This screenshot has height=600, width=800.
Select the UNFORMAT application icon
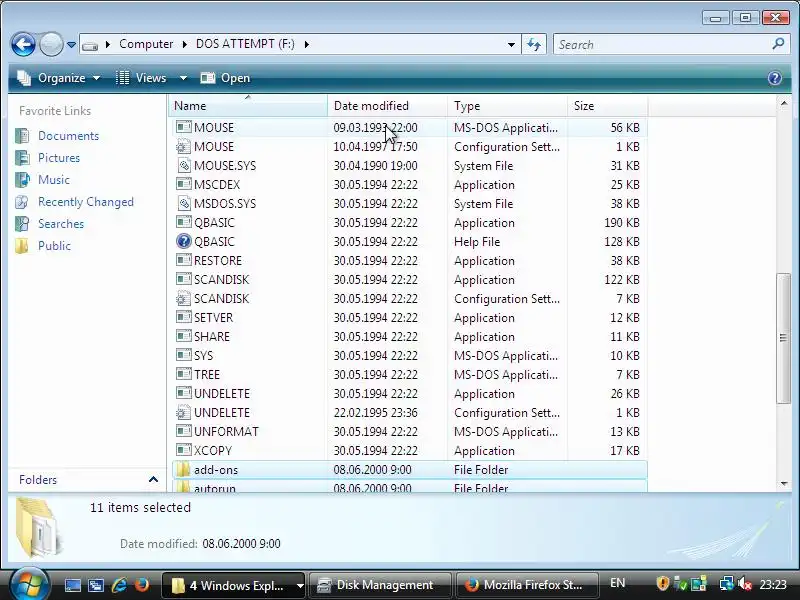pyautogui.click(x=183, y=431)
